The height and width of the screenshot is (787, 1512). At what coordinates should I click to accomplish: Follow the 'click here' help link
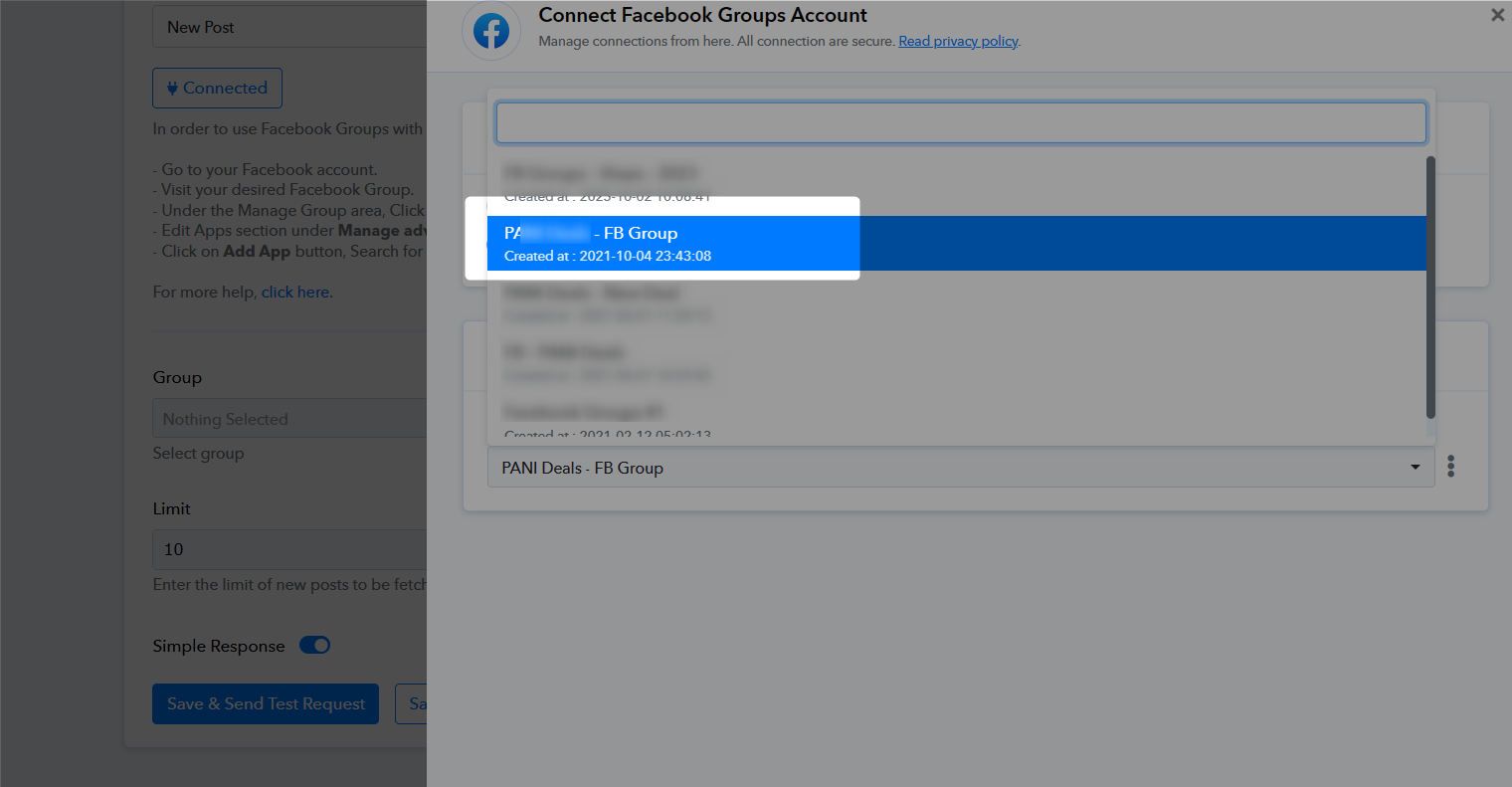295,292
